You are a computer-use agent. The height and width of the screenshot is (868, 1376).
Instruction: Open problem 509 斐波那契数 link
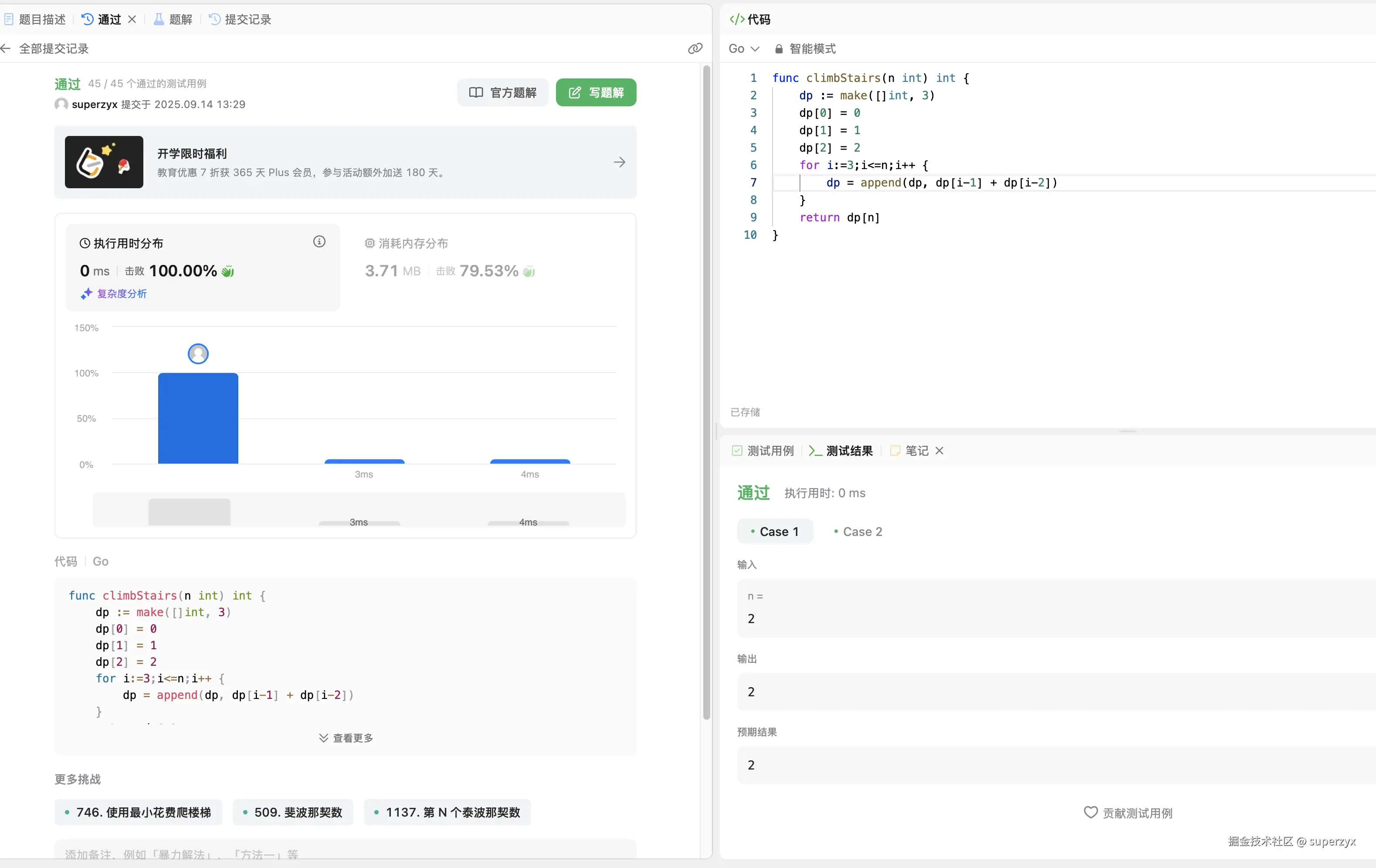click(x=292, y=812)
